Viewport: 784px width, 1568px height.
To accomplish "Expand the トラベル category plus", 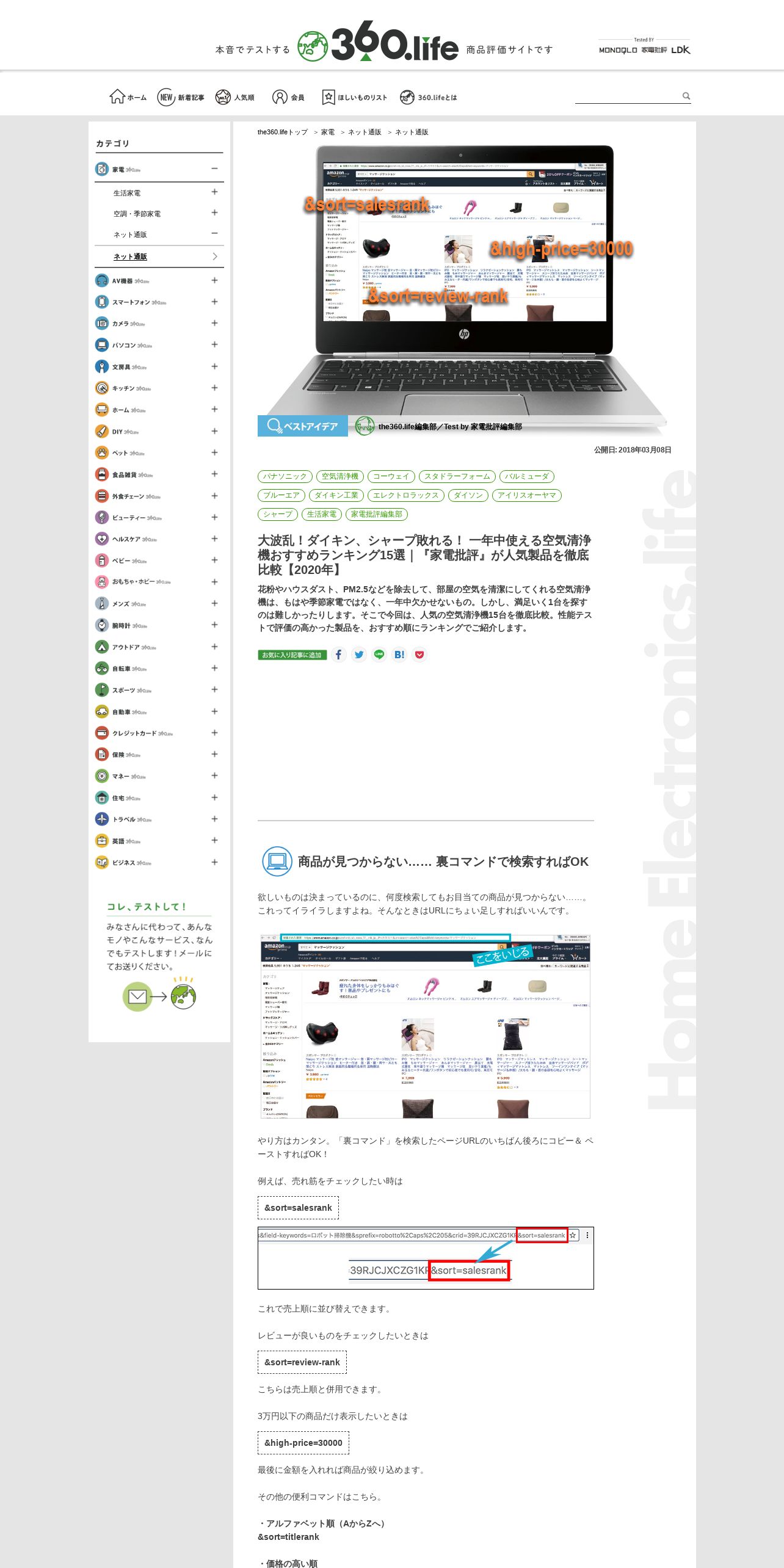I will point(214,819).
